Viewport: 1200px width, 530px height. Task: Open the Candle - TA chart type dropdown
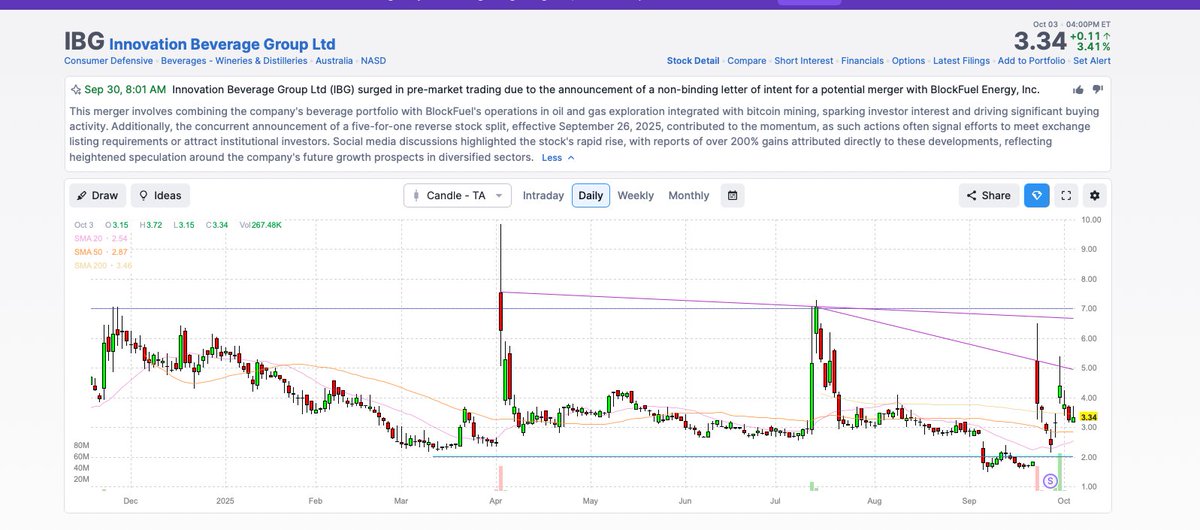[x=458, y=195]
